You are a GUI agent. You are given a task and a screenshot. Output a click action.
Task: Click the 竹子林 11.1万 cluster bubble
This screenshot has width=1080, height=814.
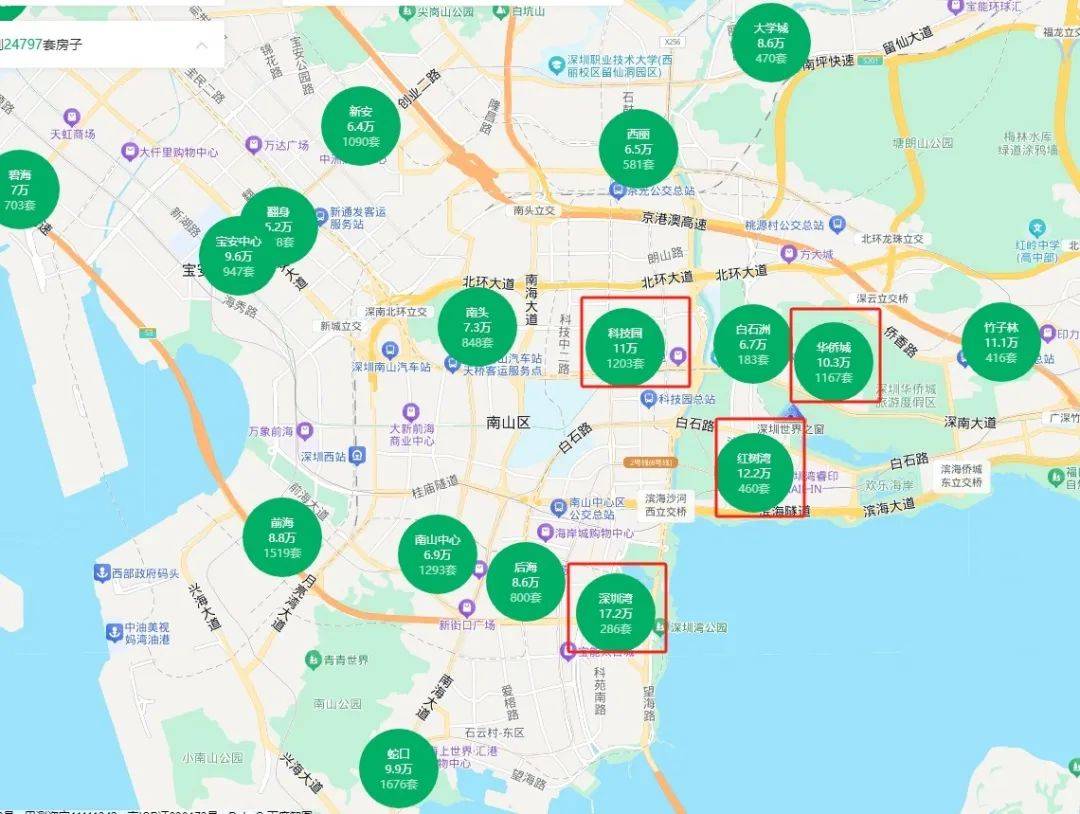click(x=1001, y=342)
